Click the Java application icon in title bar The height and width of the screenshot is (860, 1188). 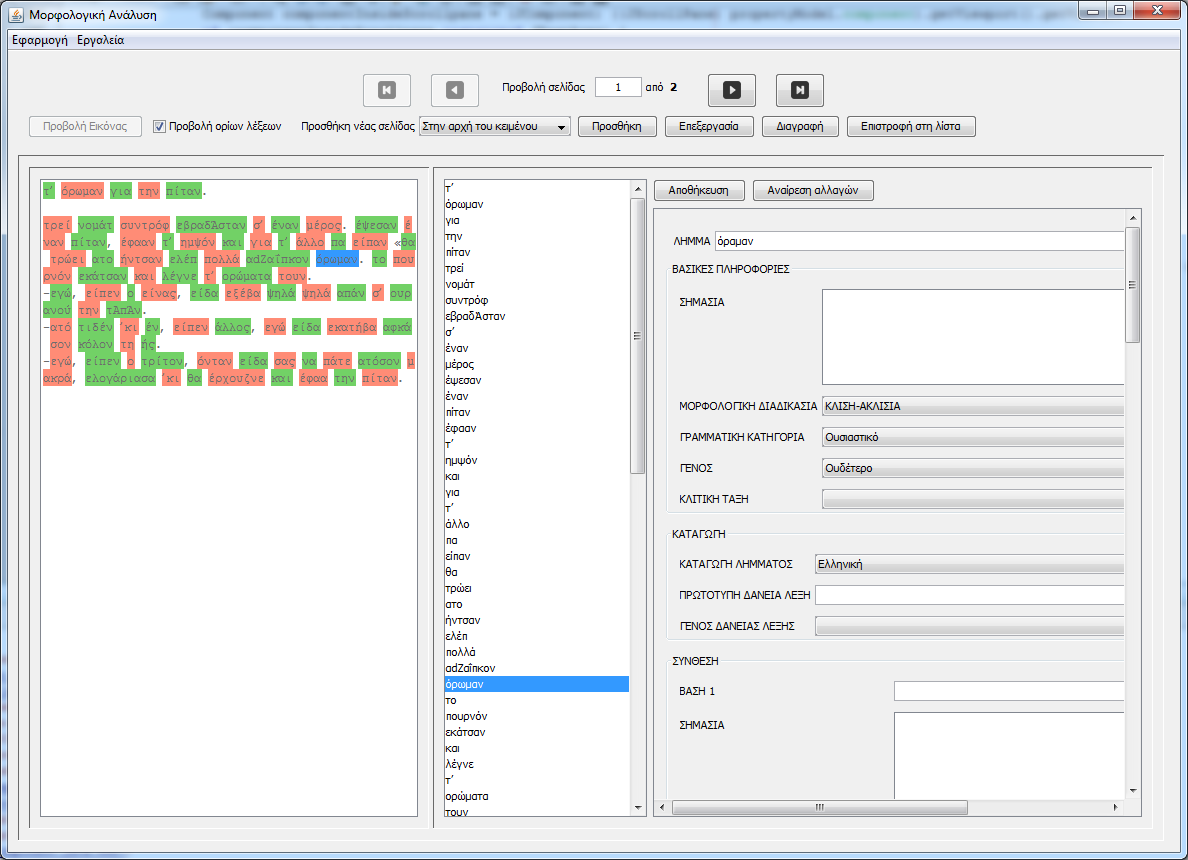[17, 14]
